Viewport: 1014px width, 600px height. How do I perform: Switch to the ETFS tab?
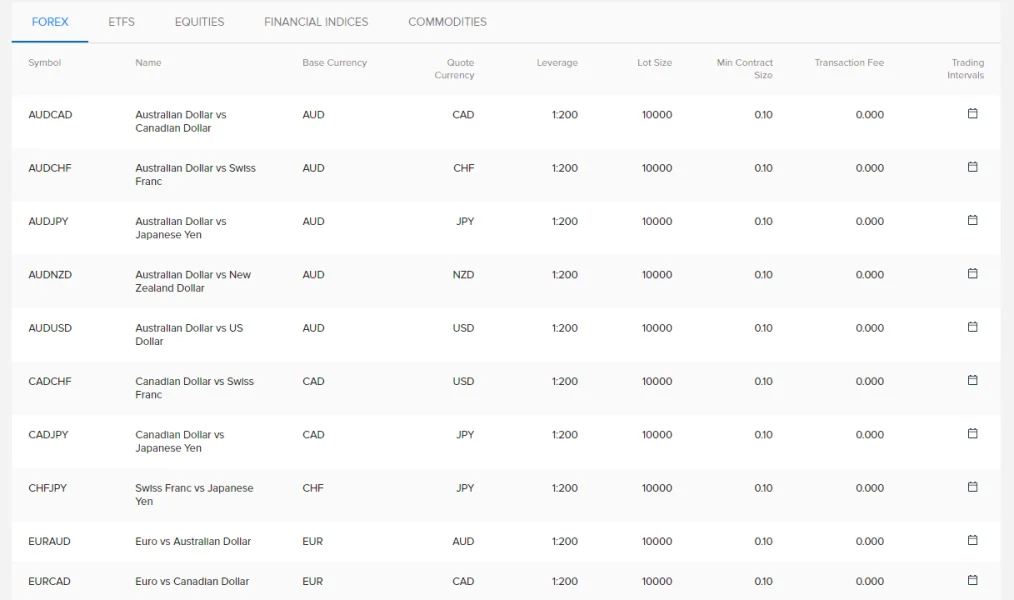click(121, 22)
